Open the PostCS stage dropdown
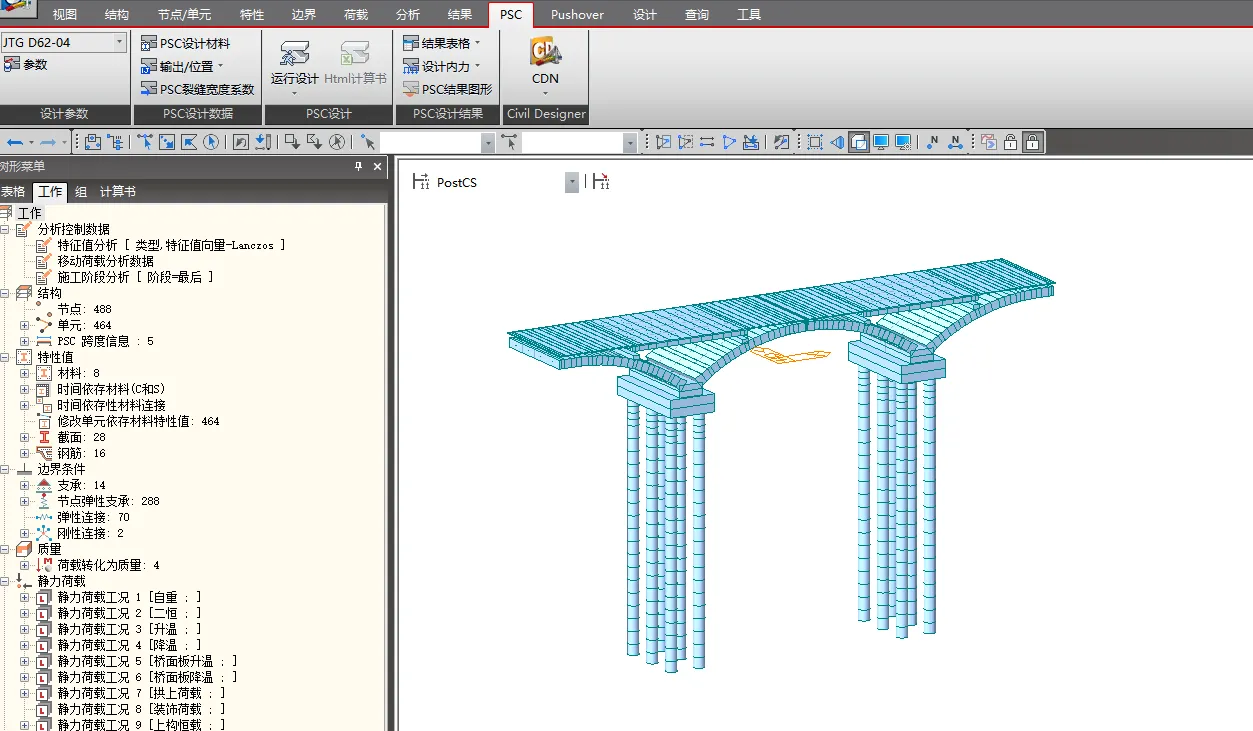This screenshot has width=1253, height=731. point(572,182)
